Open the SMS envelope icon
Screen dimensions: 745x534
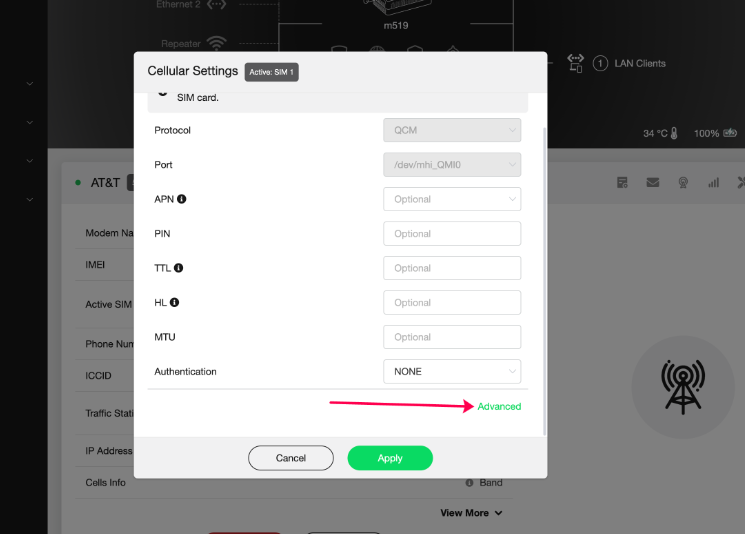pos(653,182)
